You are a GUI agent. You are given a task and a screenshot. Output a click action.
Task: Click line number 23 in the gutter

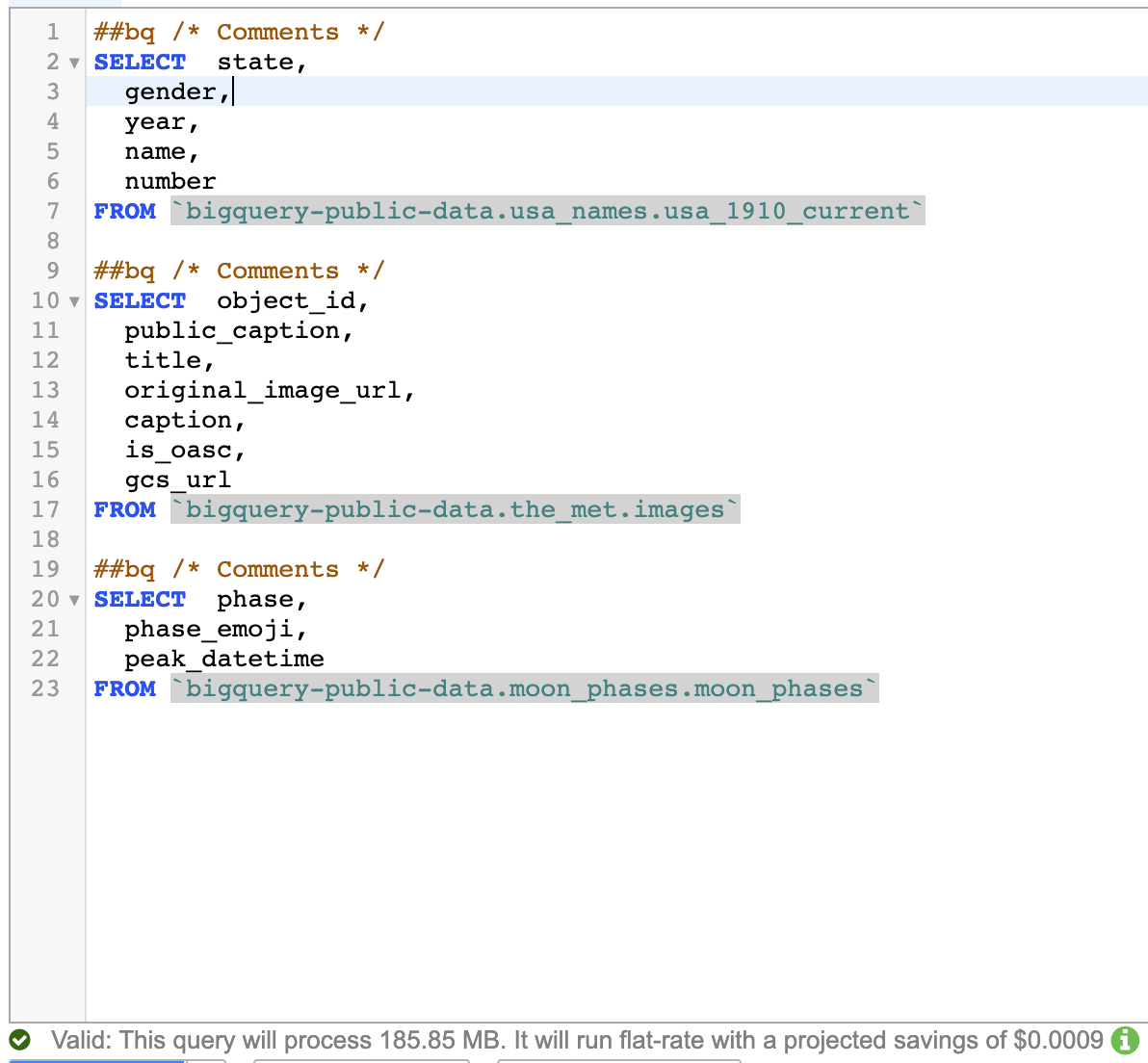point(45,688)
